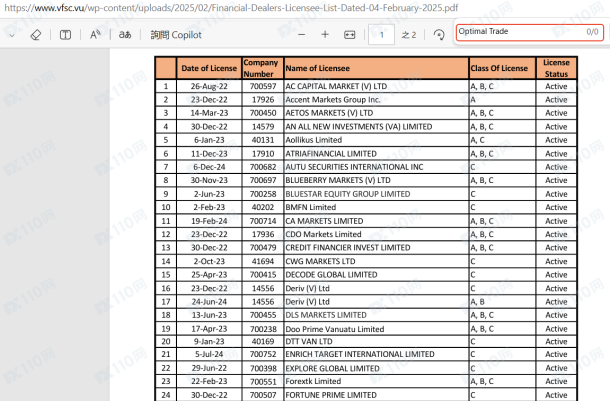Select DTT VAN LTD cell
This screenshot has width=610, height=401.
376,341
